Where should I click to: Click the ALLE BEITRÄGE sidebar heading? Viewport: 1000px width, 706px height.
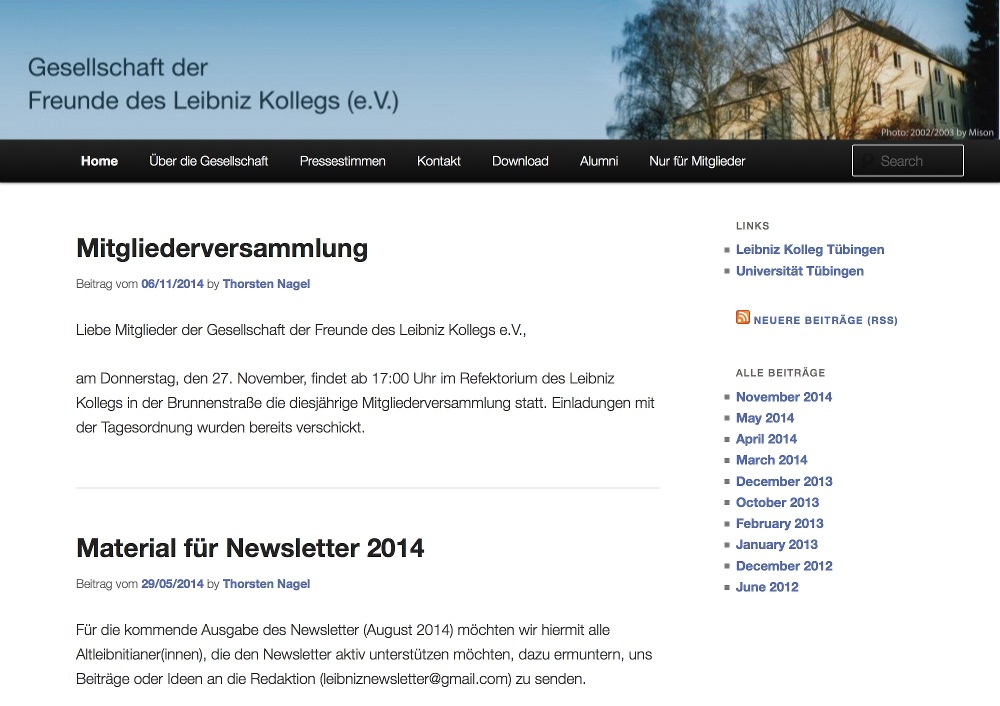click(781, 372)
